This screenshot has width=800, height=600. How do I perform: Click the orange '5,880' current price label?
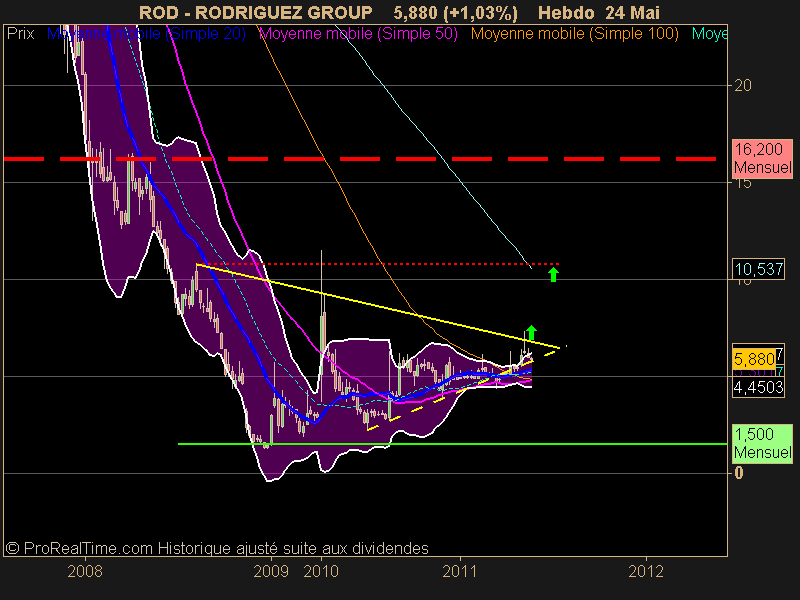pyautogui.click(x=754, y=359)
